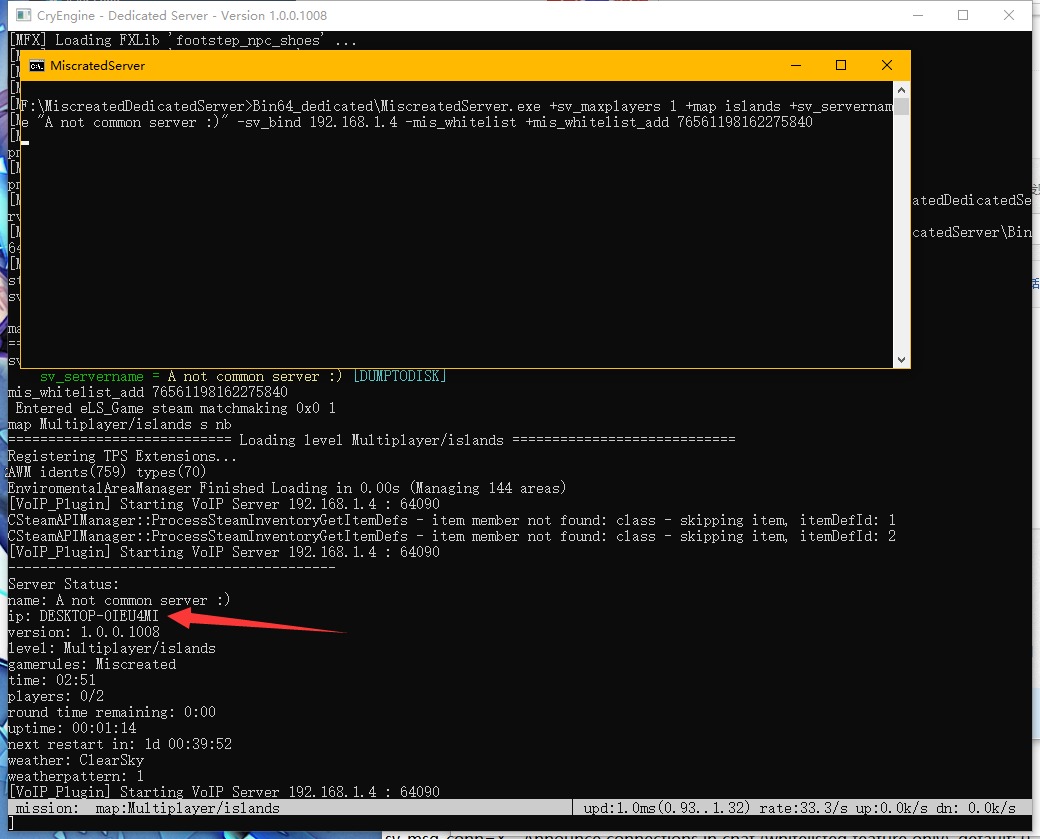Image resolution: width=1040 pixels, height=839 pixels.
Task: Click the 'Server Status:' heading
Action: point(64,584)
